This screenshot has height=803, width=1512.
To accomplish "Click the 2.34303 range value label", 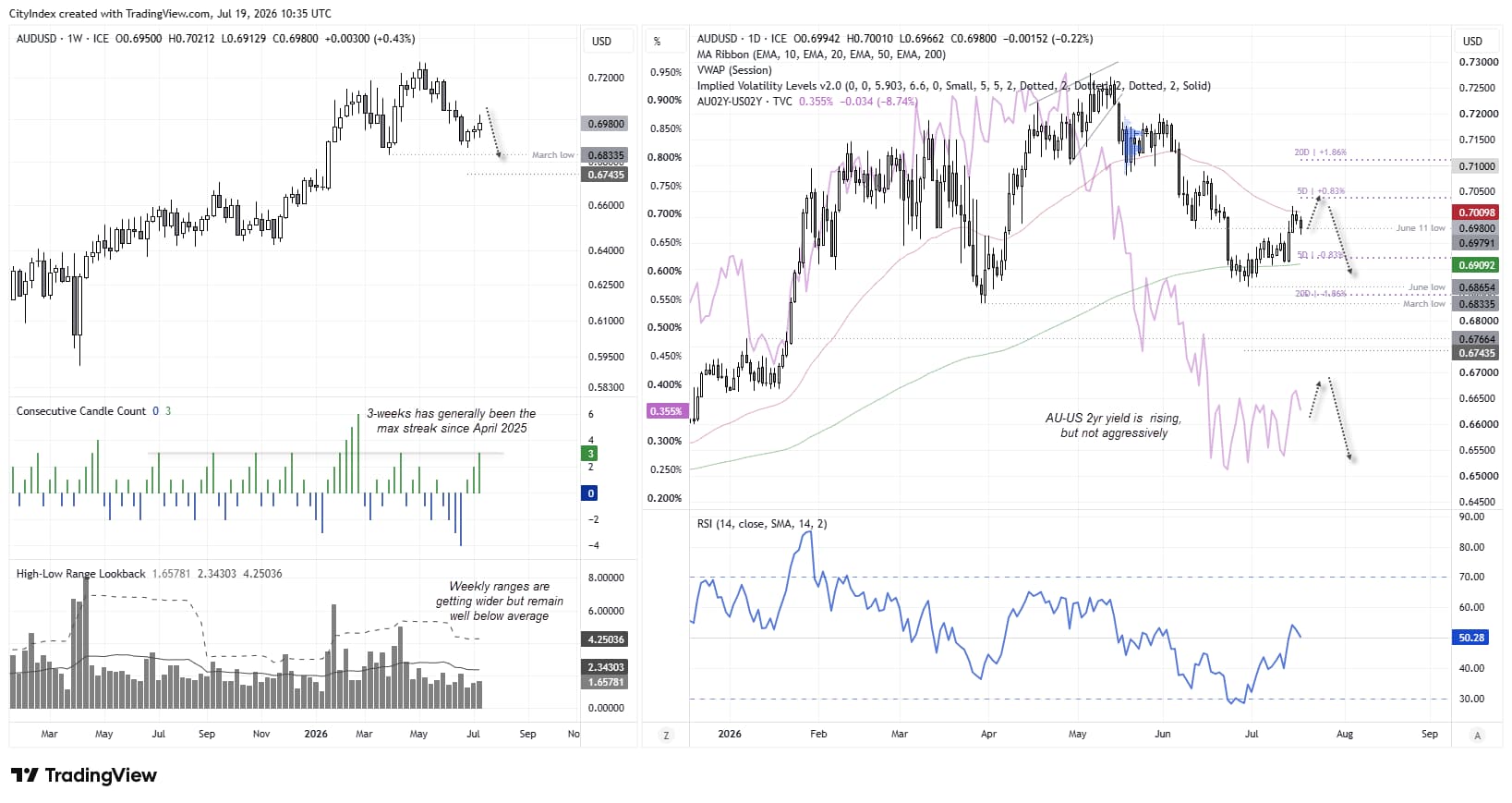I will (606, 667).
